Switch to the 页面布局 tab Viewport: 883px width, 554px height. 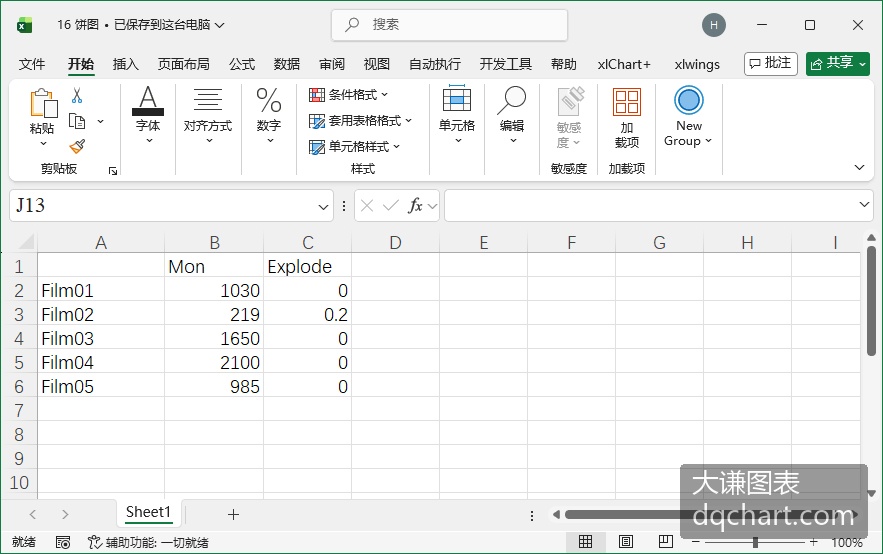184,64
